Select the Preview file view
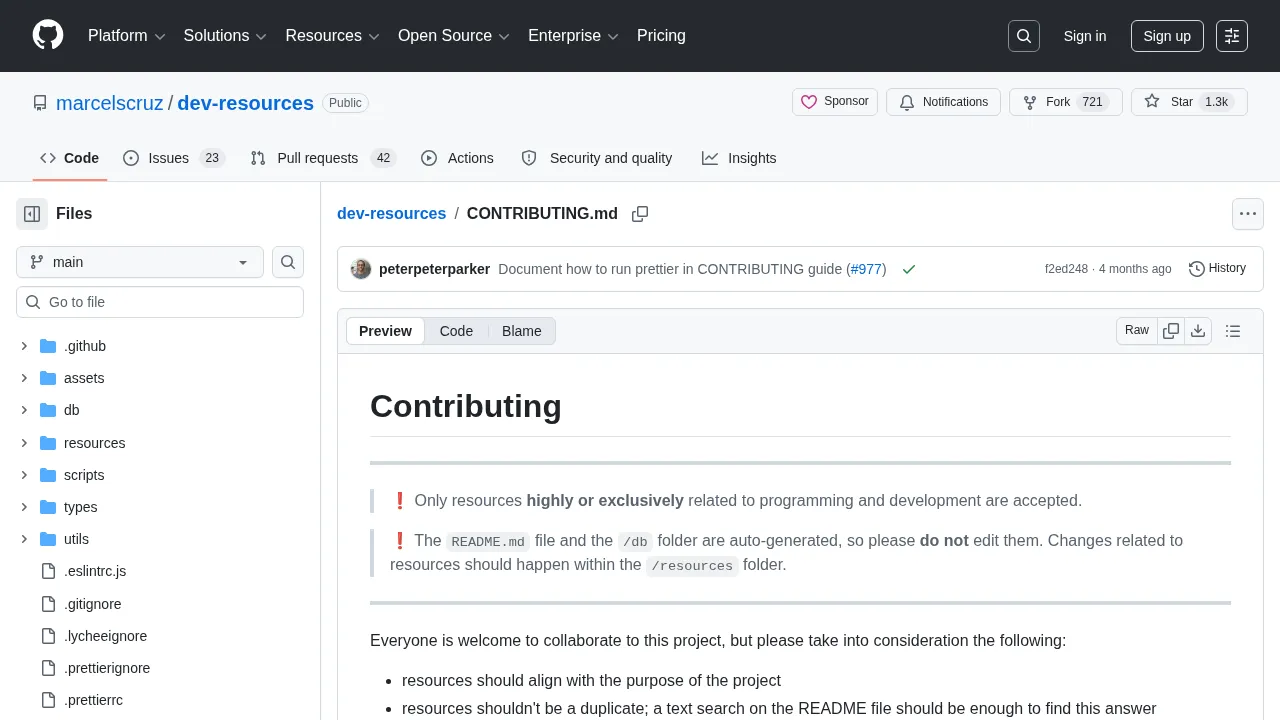The image size is (1280, 720). pos(385,331)
